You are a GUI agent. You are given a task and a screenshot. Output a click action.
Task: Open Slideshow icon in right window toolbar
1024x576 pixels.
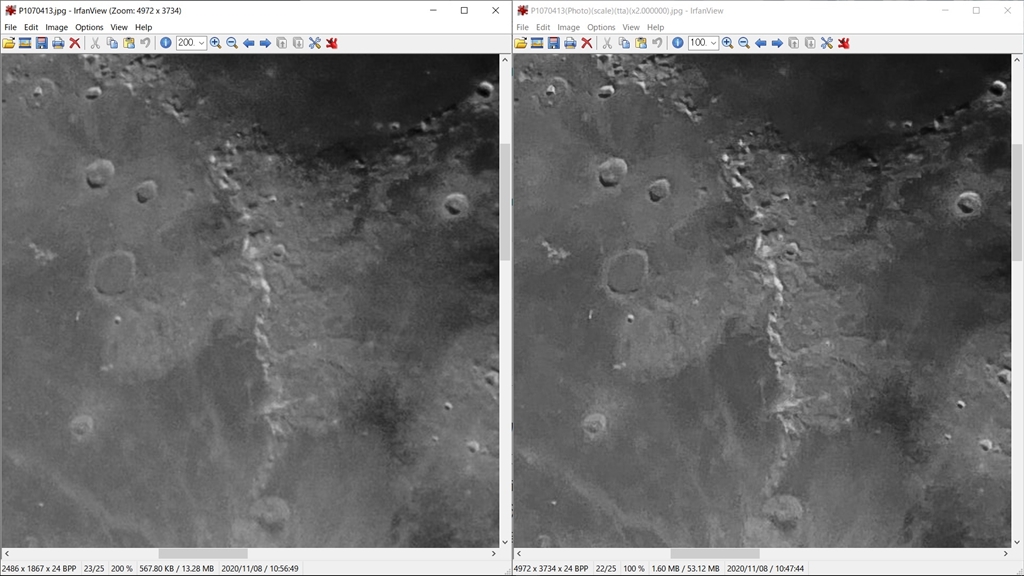click(537, 43)
